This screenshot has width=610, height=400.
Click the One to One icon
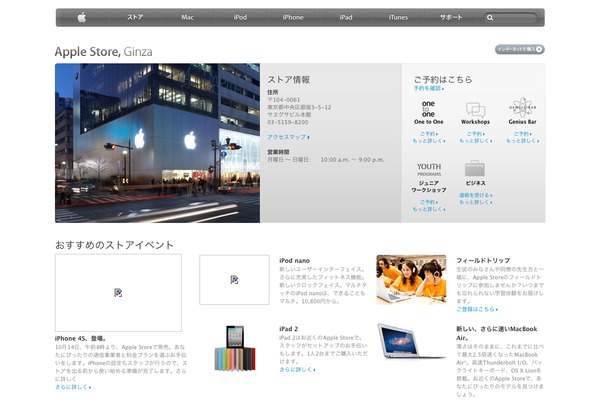[x=428, y=109]
